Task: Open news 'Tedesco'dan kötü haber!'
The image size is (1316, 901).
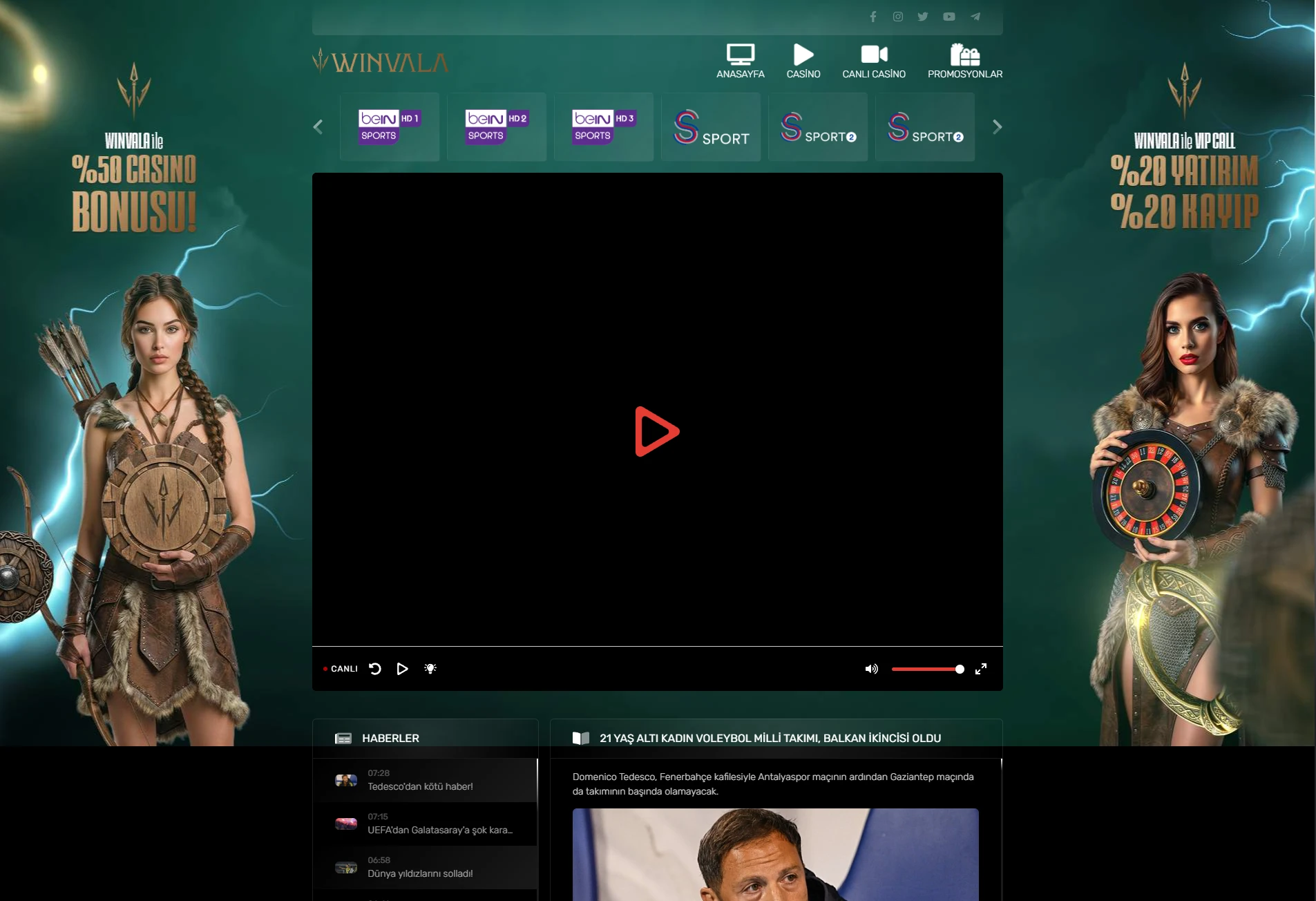Action: coord(425,780)
